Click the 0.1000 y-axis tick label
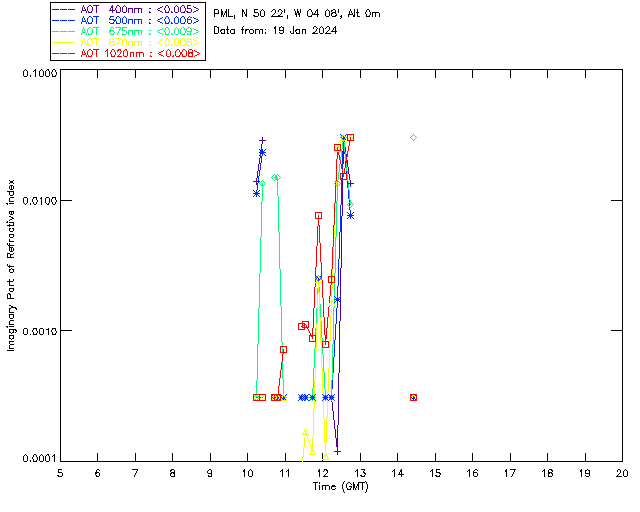640x512 pixels. pyautogui.click(x=39, y=73)
